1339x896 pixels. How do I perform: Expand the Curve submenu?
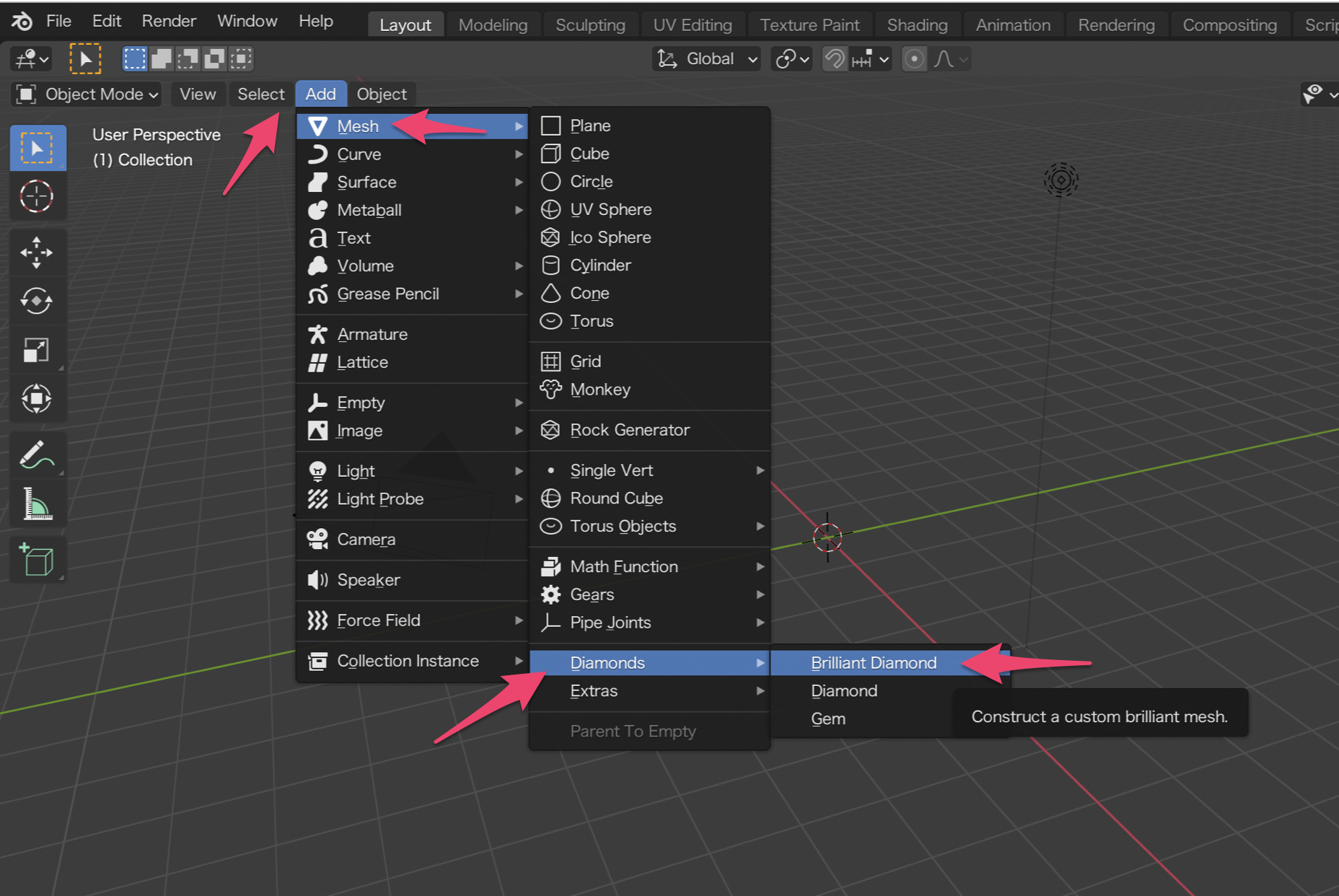tap(412, 154)
